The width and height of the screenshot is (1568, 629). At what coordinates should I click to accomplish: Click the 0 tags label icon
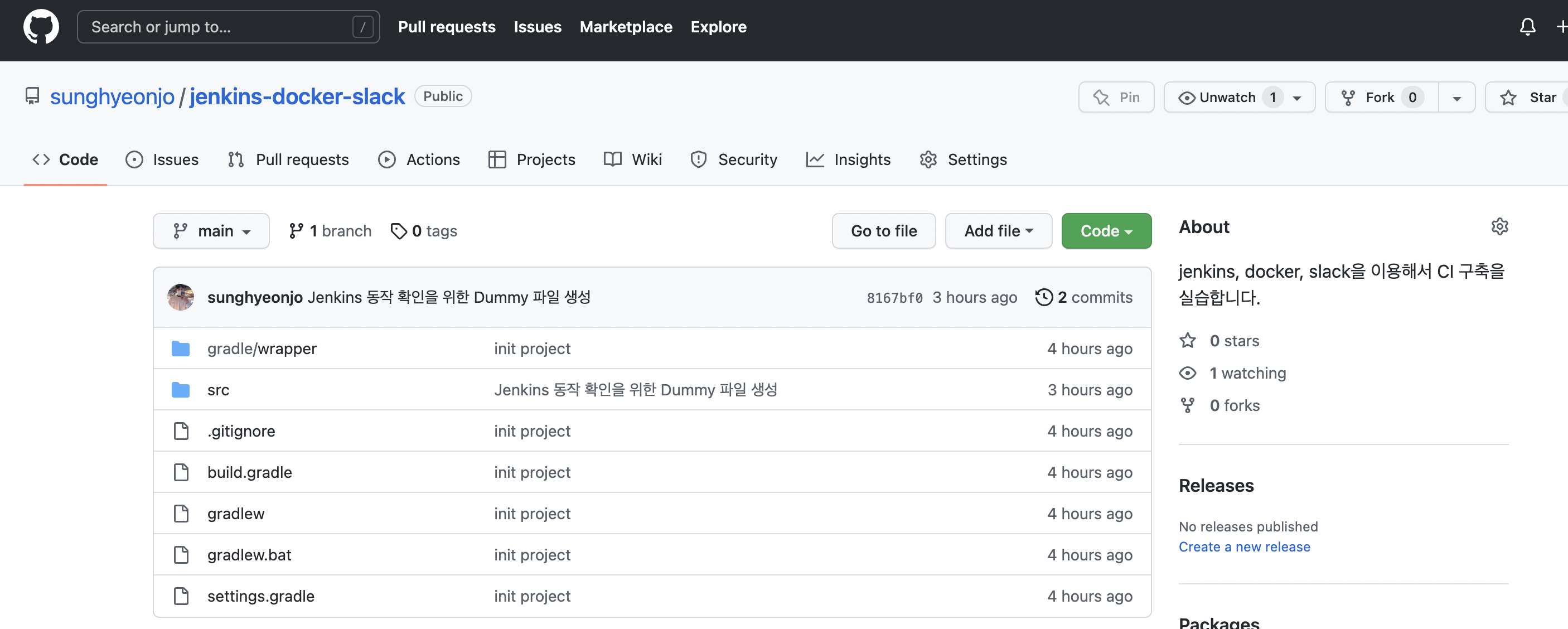399,231
